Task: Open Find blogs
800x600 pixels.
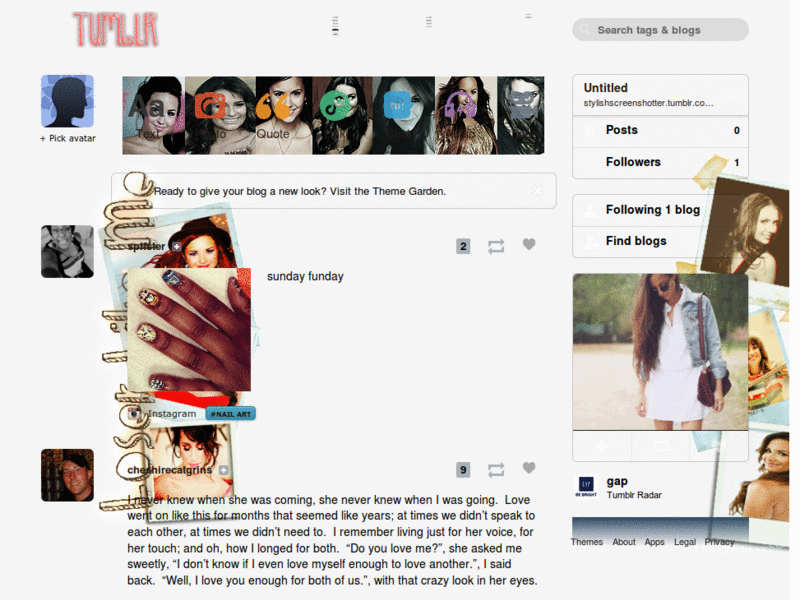Action: 660,241
